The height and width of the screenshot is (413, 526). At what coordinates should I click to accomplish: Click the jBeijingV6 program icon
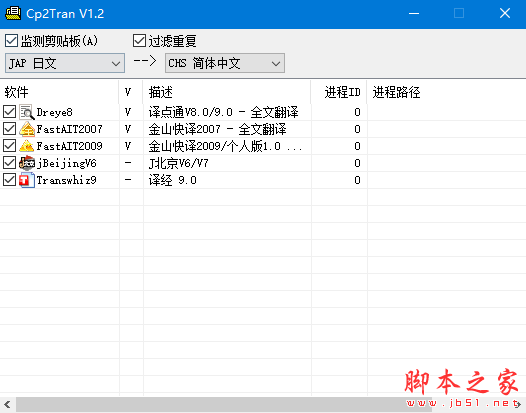pyautogui.click(x=27, y=163)
